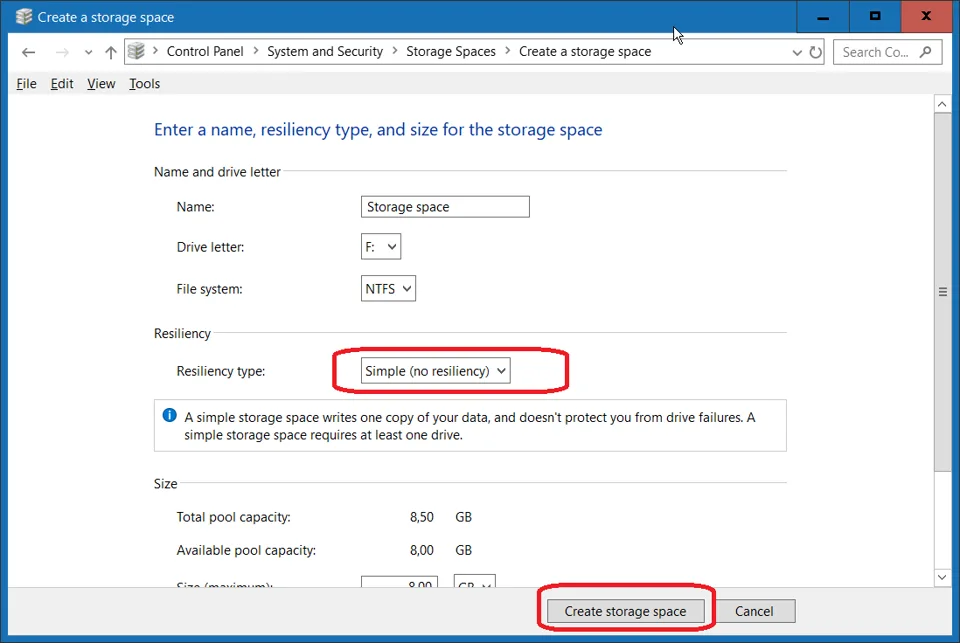This screenshot has height=643, width=960.
Task: Open the Drive letter dropdown
Action: coord(381,247)
